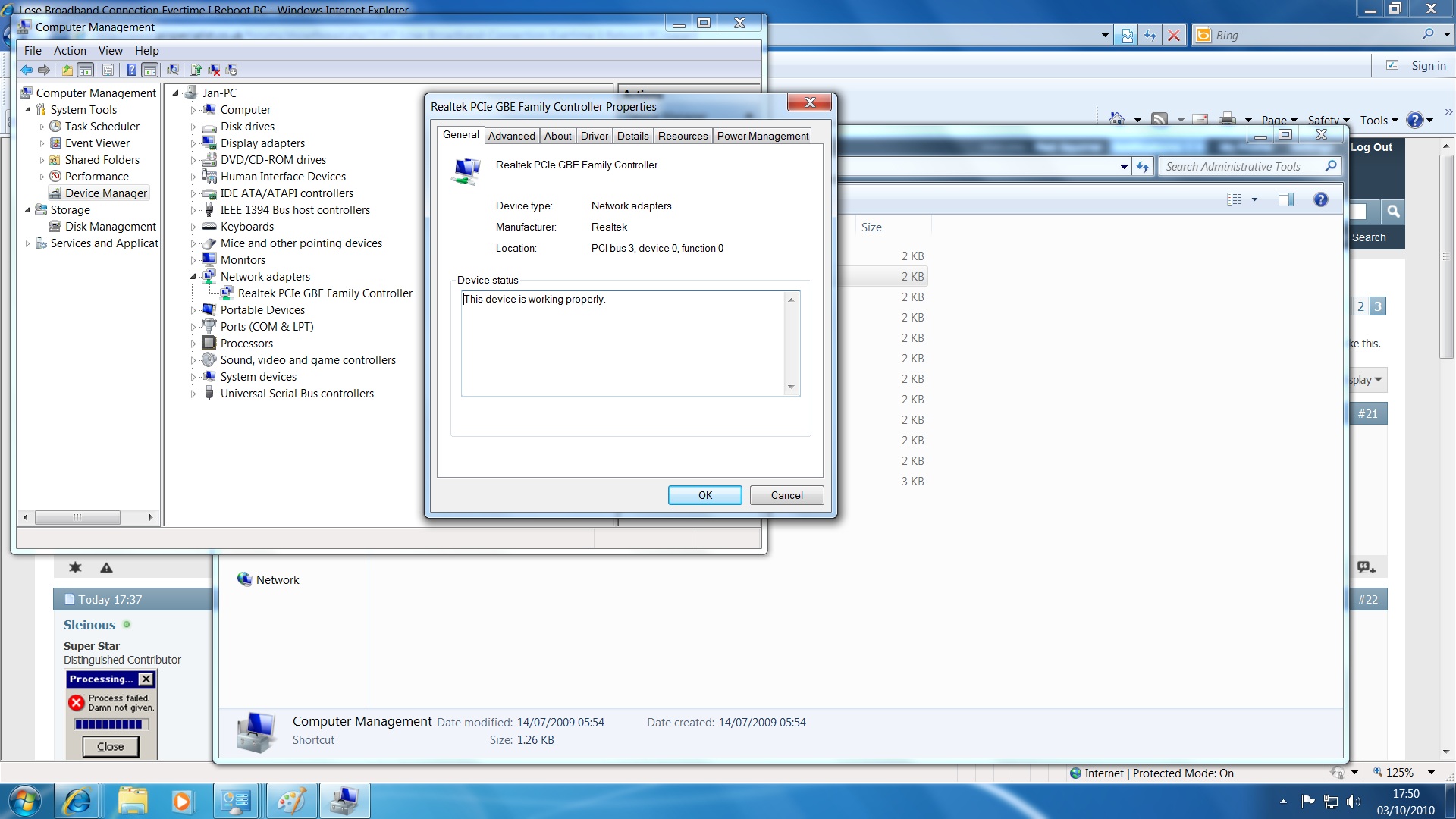Click OK in the Realtek properties dialog
Viewport: 1456px width, 819px height.
pyautogui.click(x=705, y=495)
